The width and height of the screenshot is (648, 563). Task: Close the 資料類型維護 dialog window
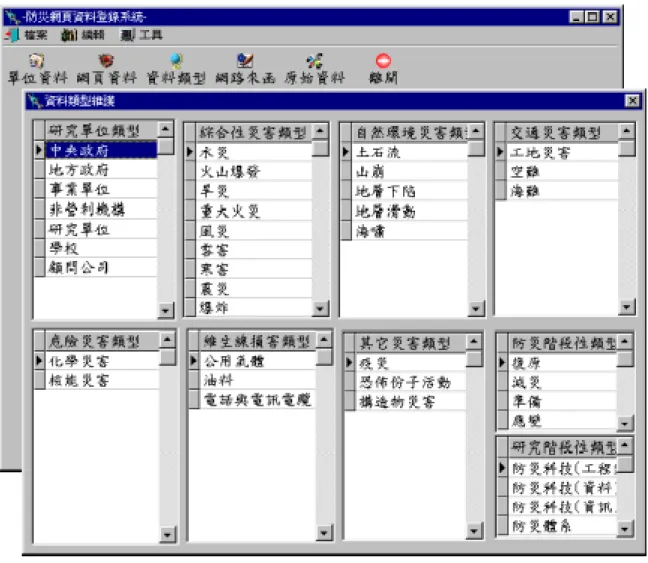632,101
